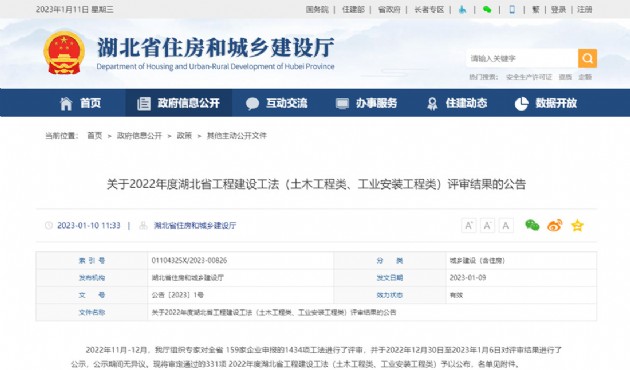
Task: Go to 首页 in navigation bar
Action: point(80,103)
